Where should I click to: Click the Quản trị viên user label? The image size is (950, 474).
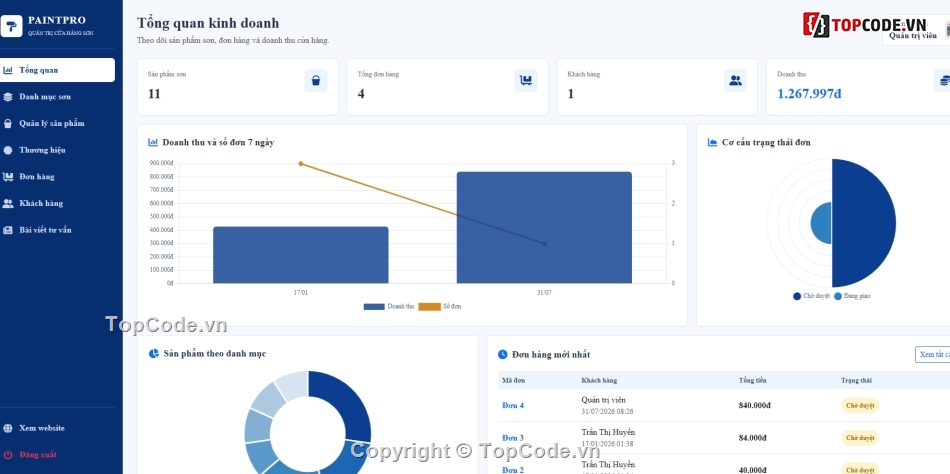coord(912,36)
